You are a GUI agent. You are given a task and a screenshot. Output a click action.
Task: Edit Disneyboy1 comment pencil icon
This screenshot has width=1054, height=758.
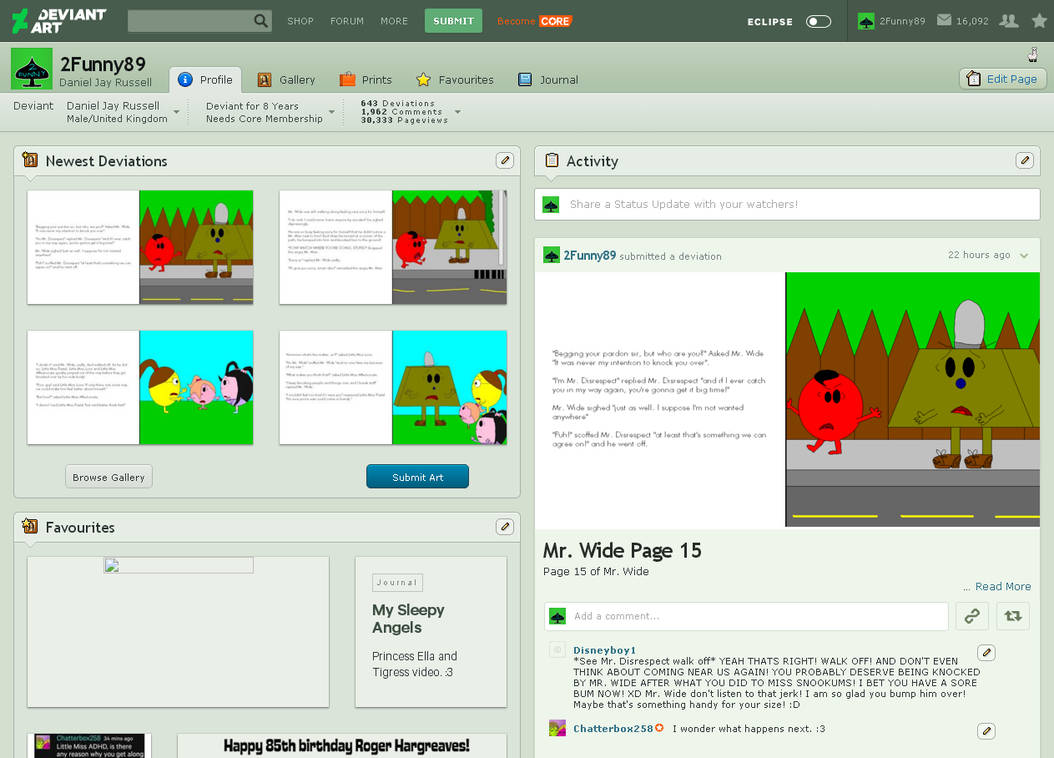986,652
